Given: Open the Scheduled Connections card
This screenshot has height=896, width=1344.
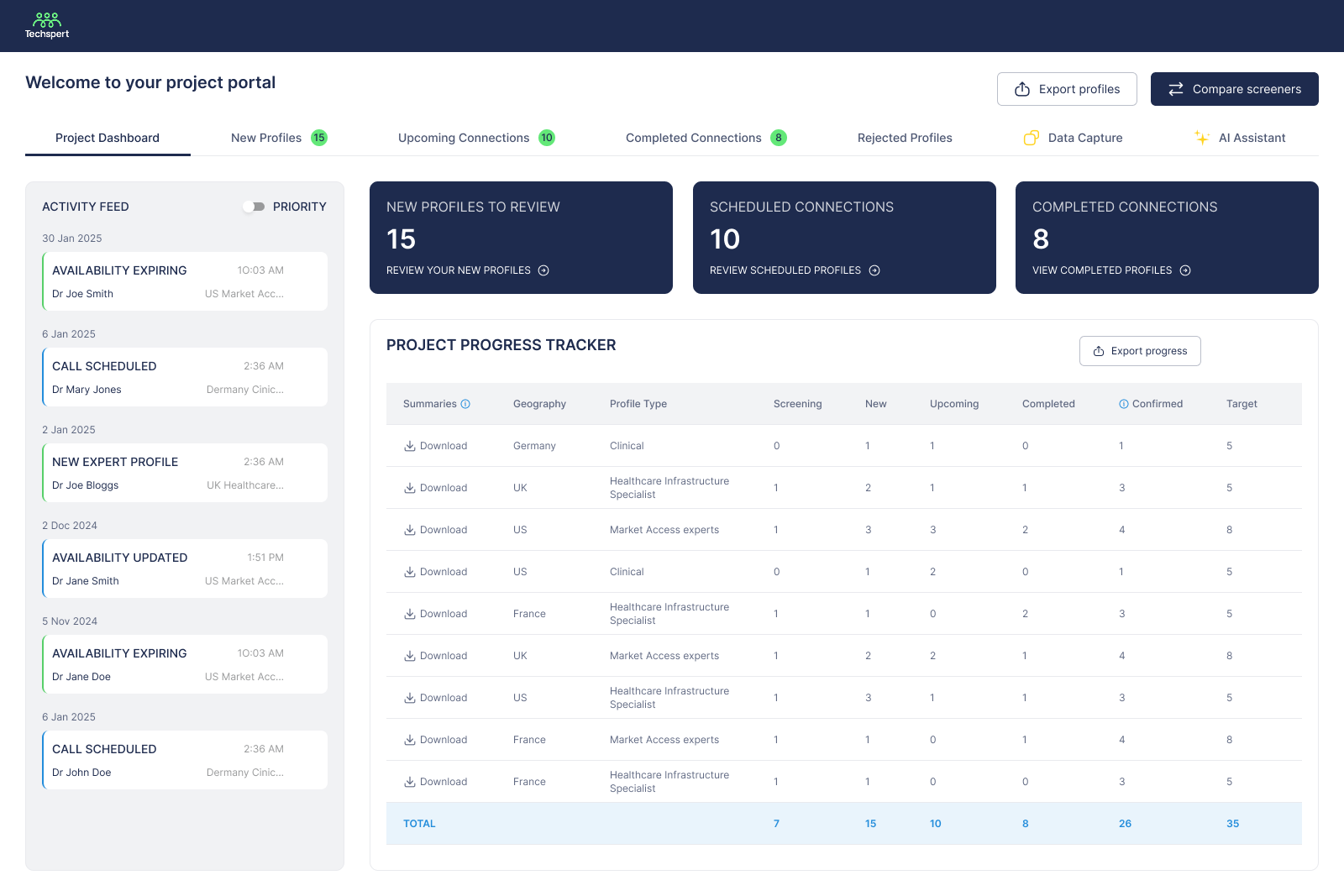Looking at the screenshot, I should pyautogui.click(x=844, y=238).
